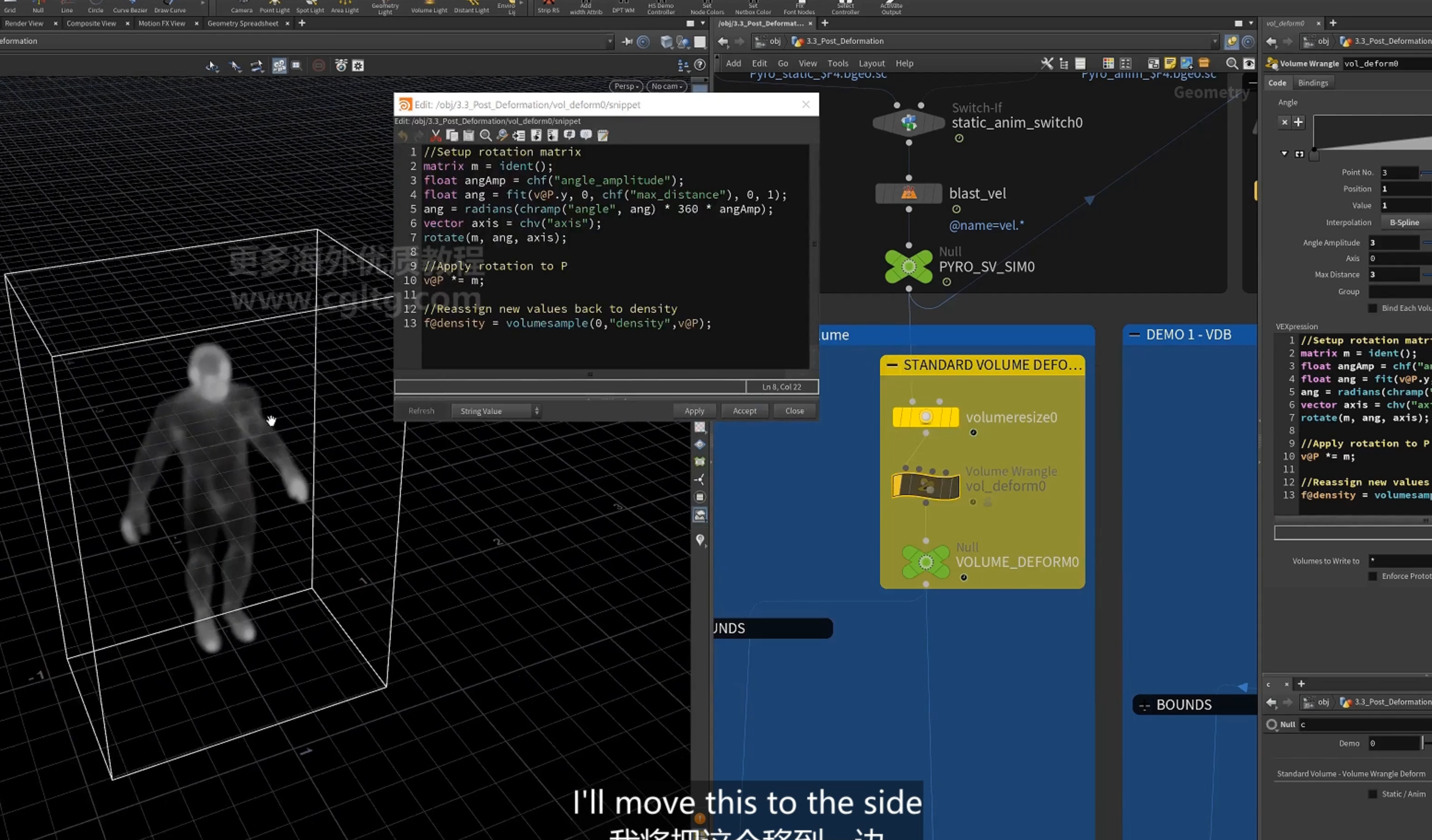Click the Copy icon in snippet editor toolbar
This screenshot has height=840, width=1432.
(452, 135)
